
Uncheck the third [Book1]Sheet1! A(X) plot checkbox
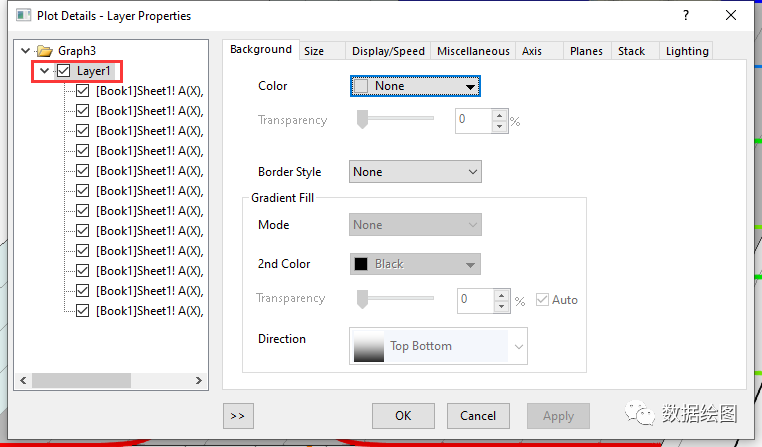click(x=83, y=131)
